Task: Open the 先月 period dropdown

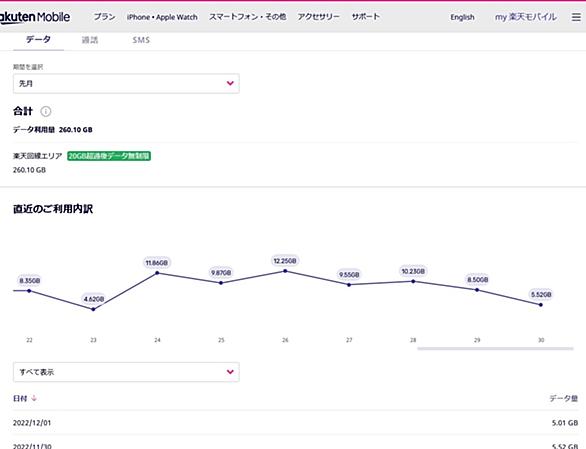Action: point(126,83)
